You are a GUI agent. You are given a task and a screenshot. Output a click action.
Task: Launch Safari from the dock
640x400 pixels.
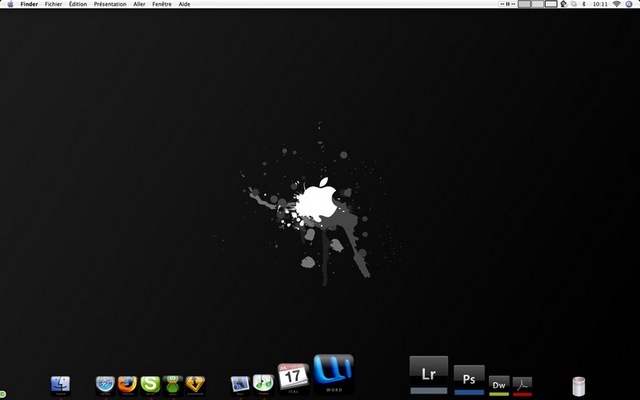pyautogui.click(x=105, y=384)
